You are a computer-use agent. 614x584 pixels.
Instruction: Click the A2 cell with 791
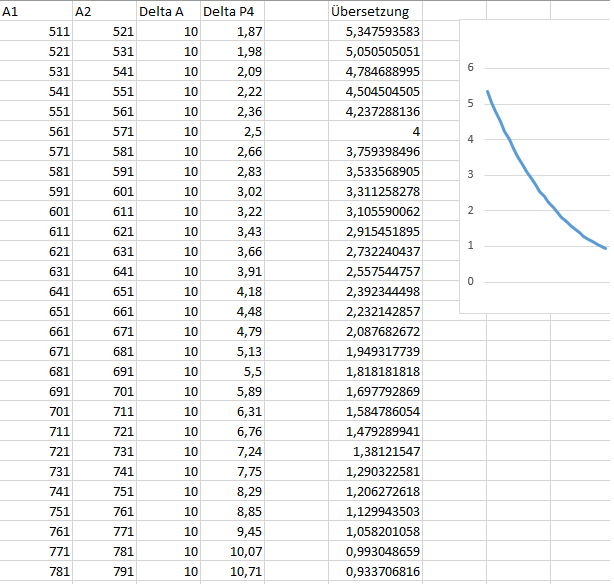tap(105, 571)
